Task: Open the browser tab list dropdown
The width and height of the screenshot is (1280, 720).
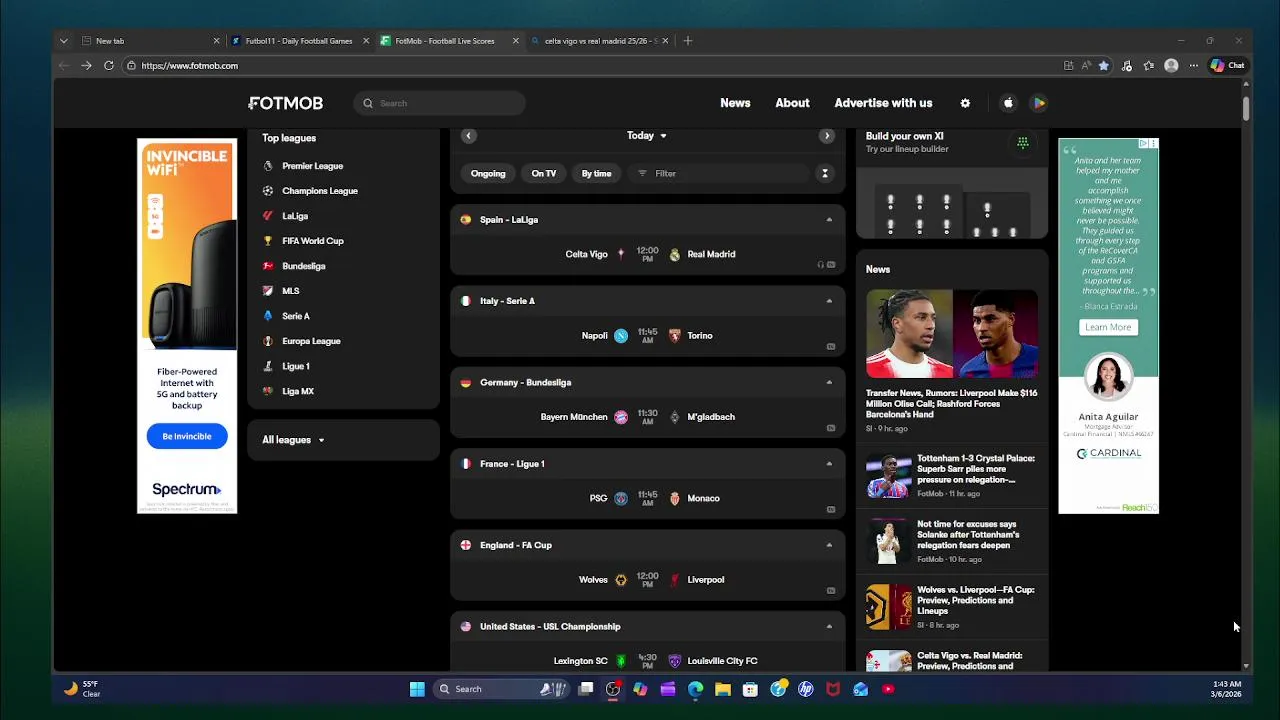Action: pyautogui.click(x=64, y=41)
